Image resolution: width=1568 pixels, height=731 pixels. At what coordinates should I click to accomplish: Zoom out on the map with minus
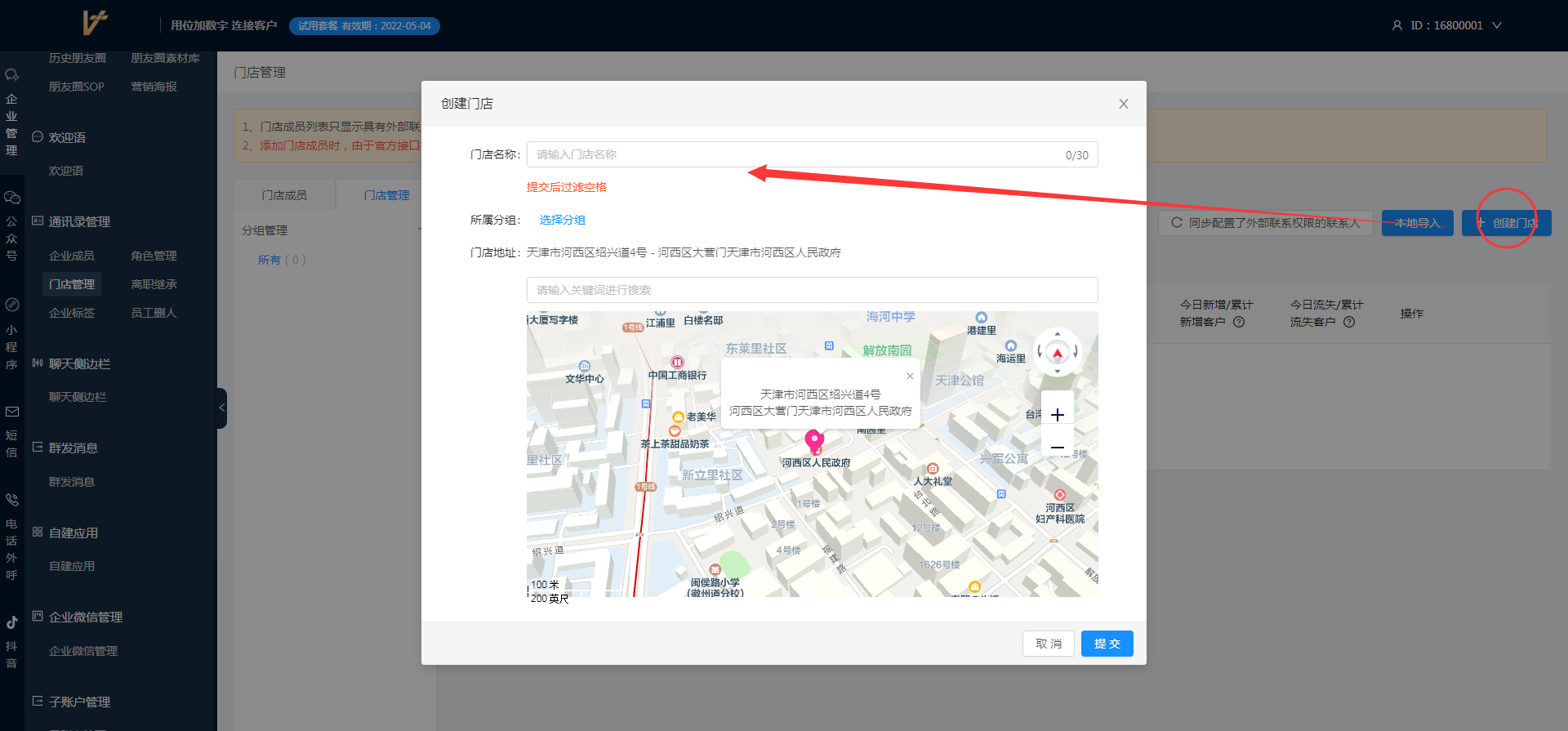[1057, 448]
